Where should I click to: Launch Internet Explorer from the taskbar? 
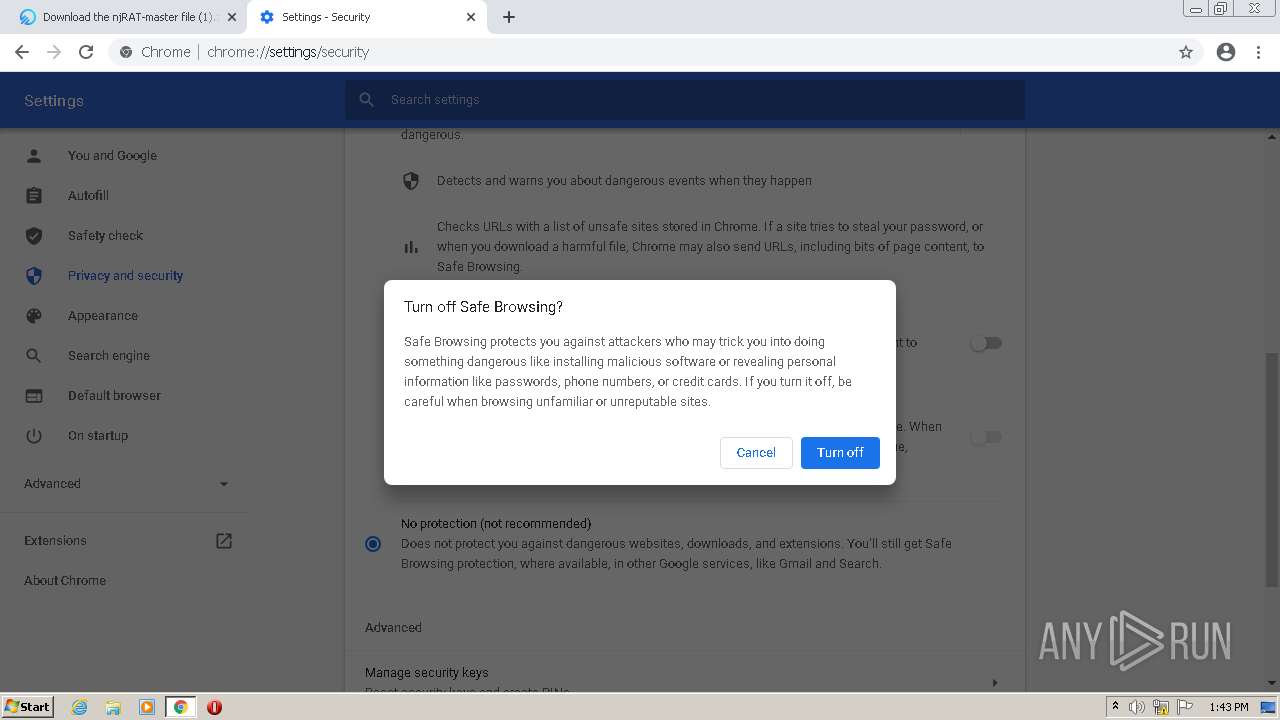pyautogui.click(x=80, y=707)
